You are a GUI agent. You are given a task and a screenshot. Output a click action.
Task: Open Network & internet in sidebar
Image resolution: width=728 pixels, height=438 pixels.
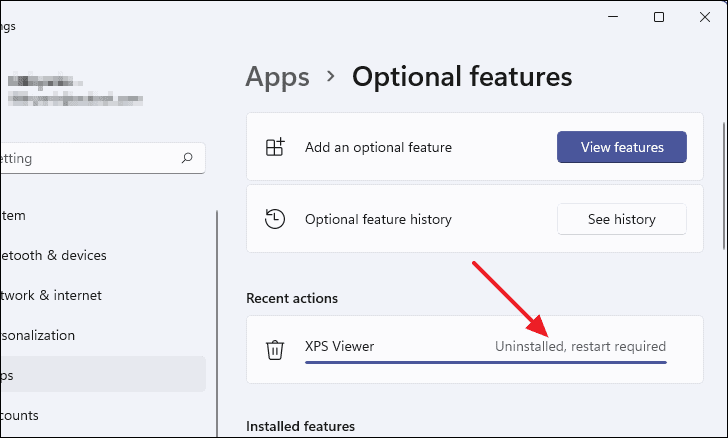pos(51,295)
